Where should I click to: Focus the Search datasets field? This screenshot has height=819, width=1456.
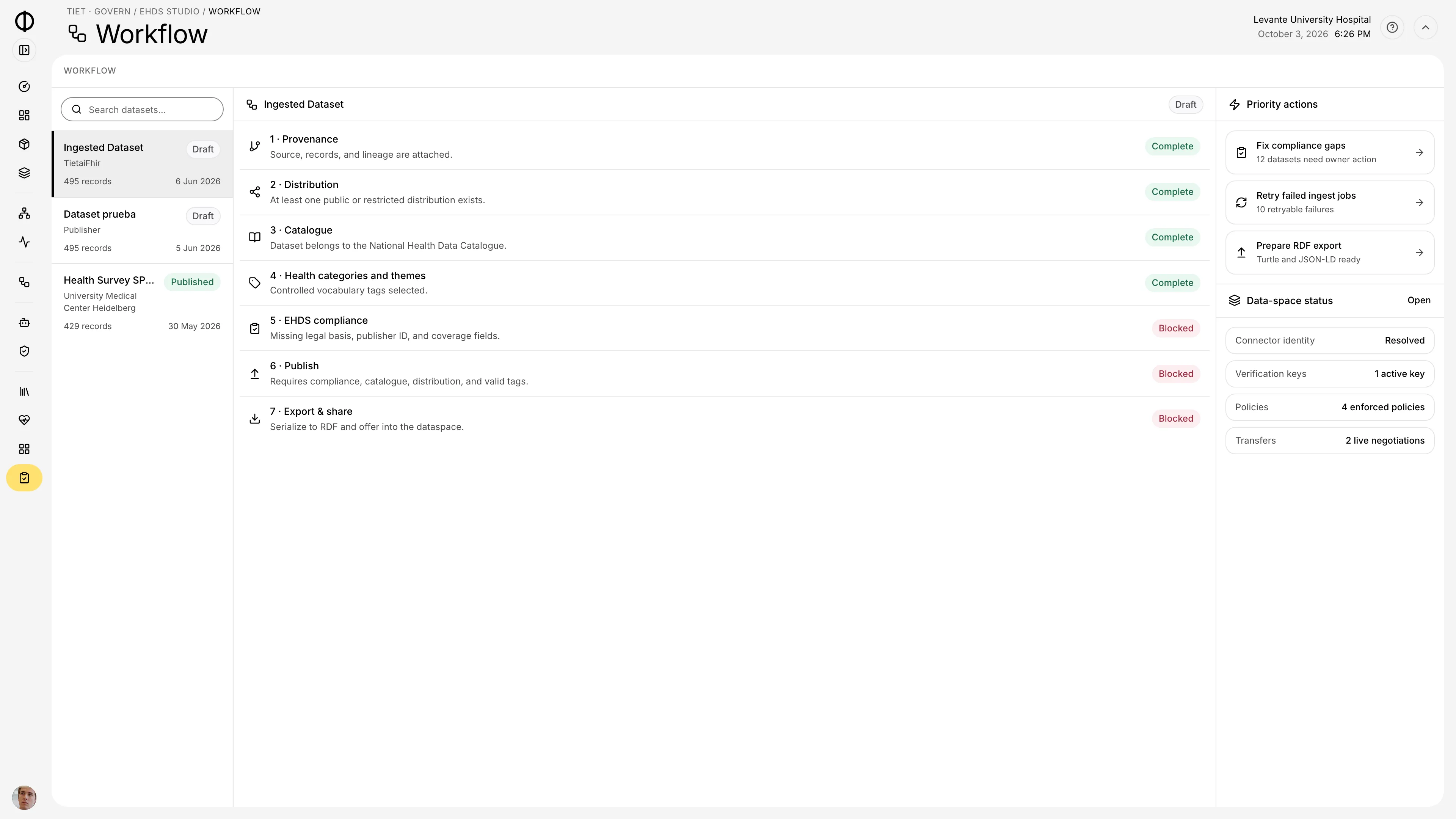tap(142, 109)
